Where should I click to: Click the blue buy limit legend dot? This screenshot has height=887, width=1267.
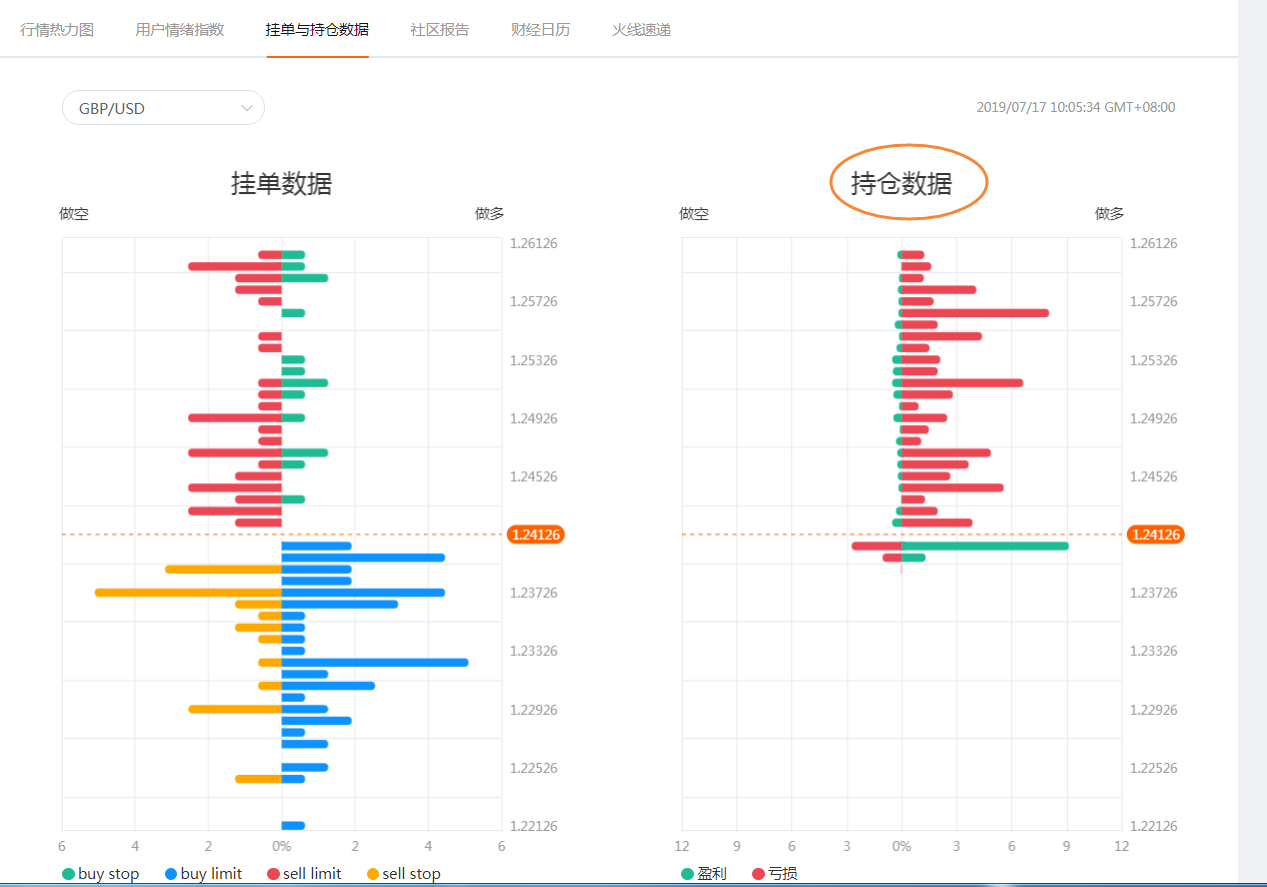pos(172,874)
